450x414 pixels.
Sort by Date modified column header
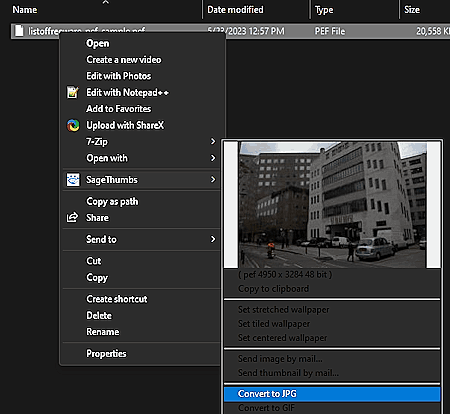tap(235, 10)
